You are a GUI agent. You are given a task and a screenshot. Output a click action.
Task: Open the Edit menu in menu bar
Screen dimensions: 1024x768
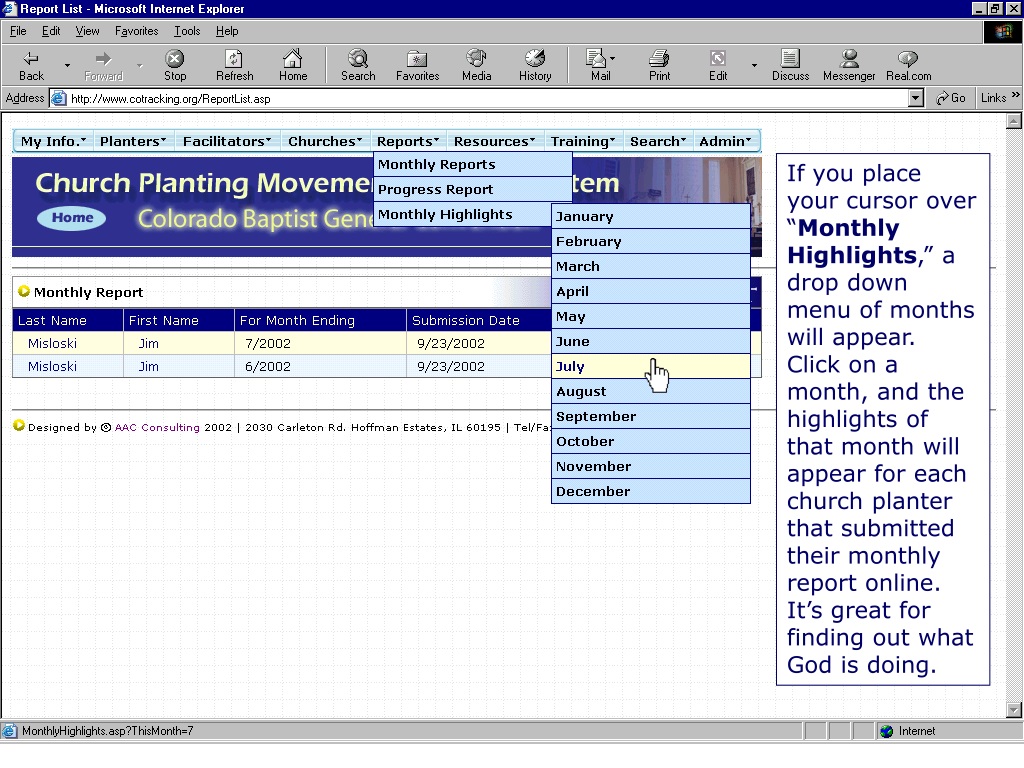pos(51,31)
